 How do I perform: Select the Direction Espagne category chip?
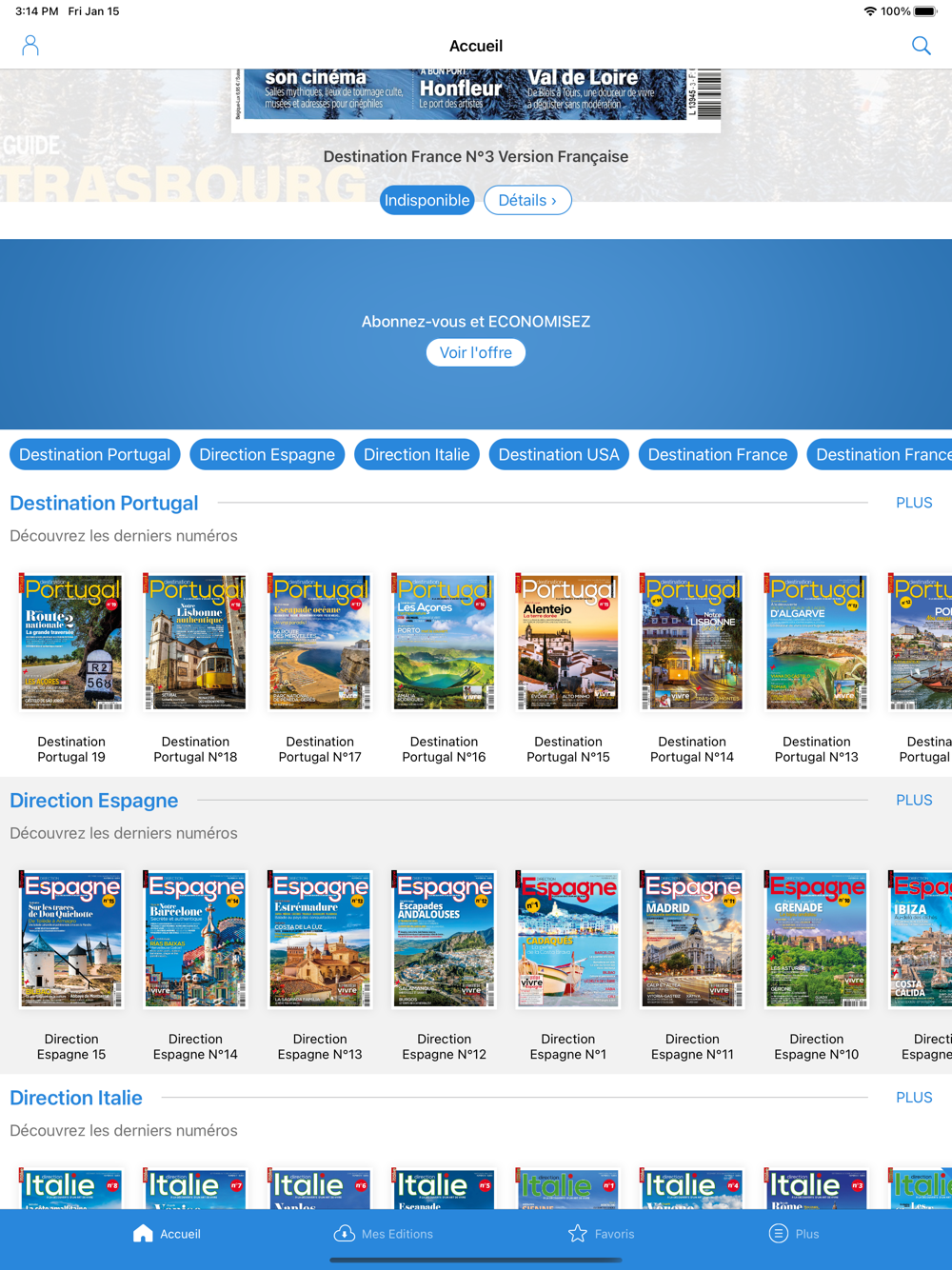(267, 454)
